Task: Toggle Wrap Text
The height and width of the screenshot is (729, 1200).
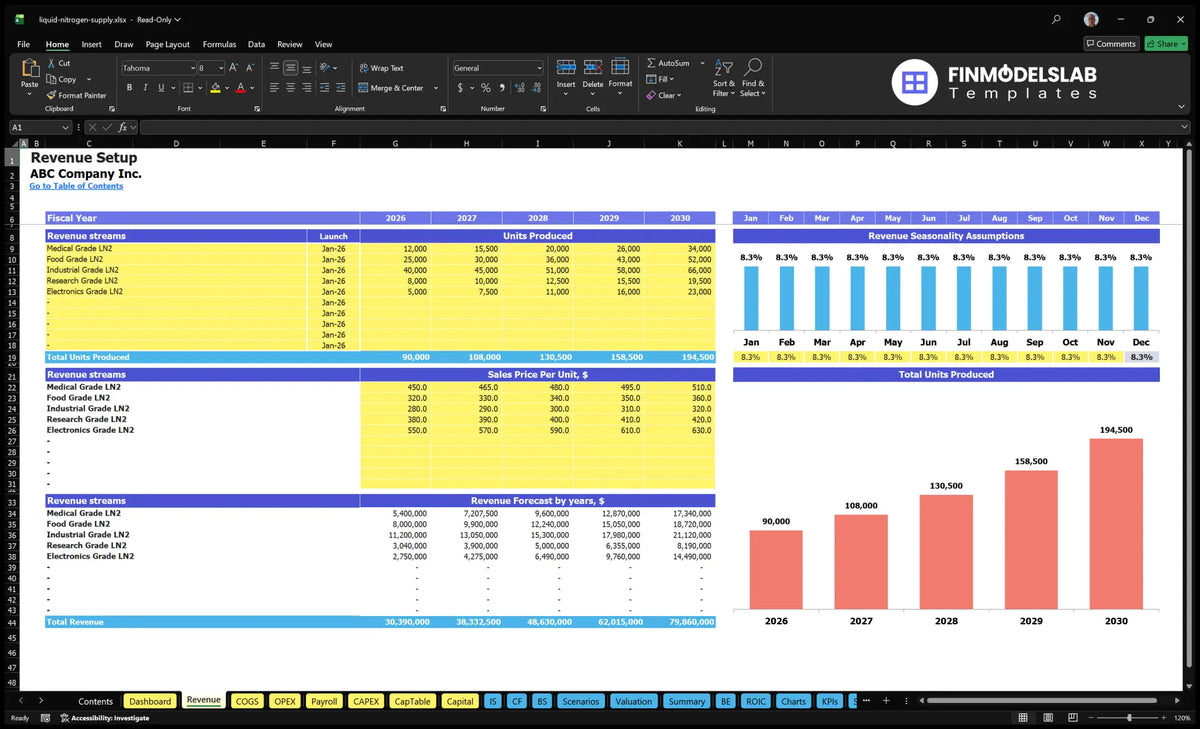Action: coord(381,68)
